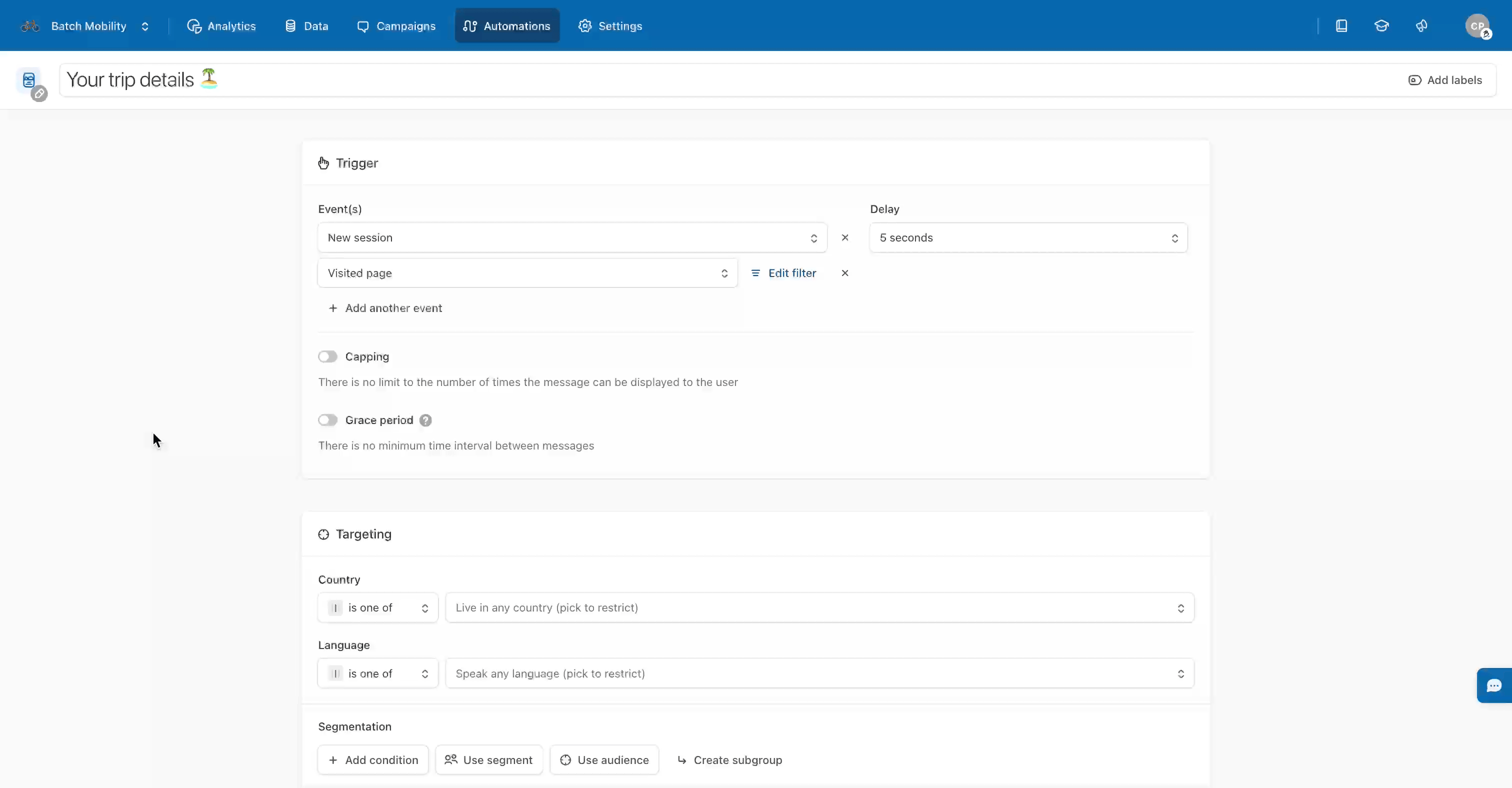Screen dimensions: 1512x788
Task: Click the graduation cap academy icon
Action: [x=1381, y=26]
